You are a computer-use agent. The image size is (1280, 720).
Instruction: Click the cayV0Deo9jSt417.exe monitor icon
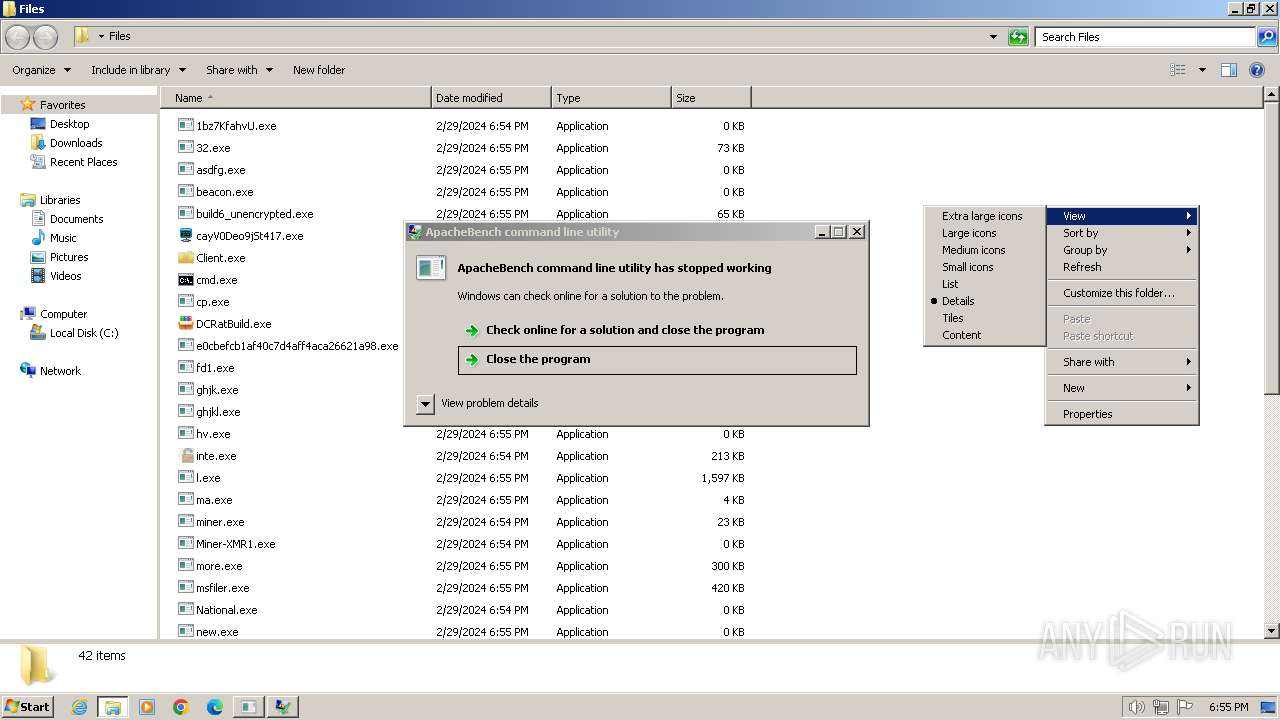click(x=186, y=236)
